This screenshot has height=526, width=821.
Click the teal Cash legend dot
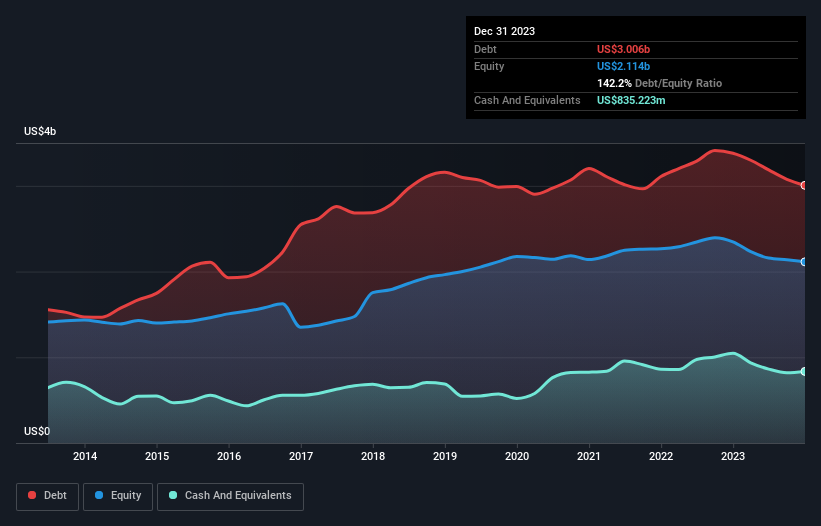click(173, 495)
